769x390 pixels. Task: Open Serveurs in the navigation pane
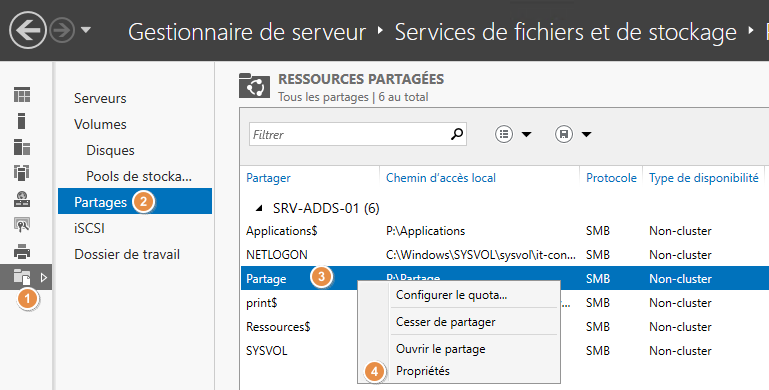tap(100, 98)
